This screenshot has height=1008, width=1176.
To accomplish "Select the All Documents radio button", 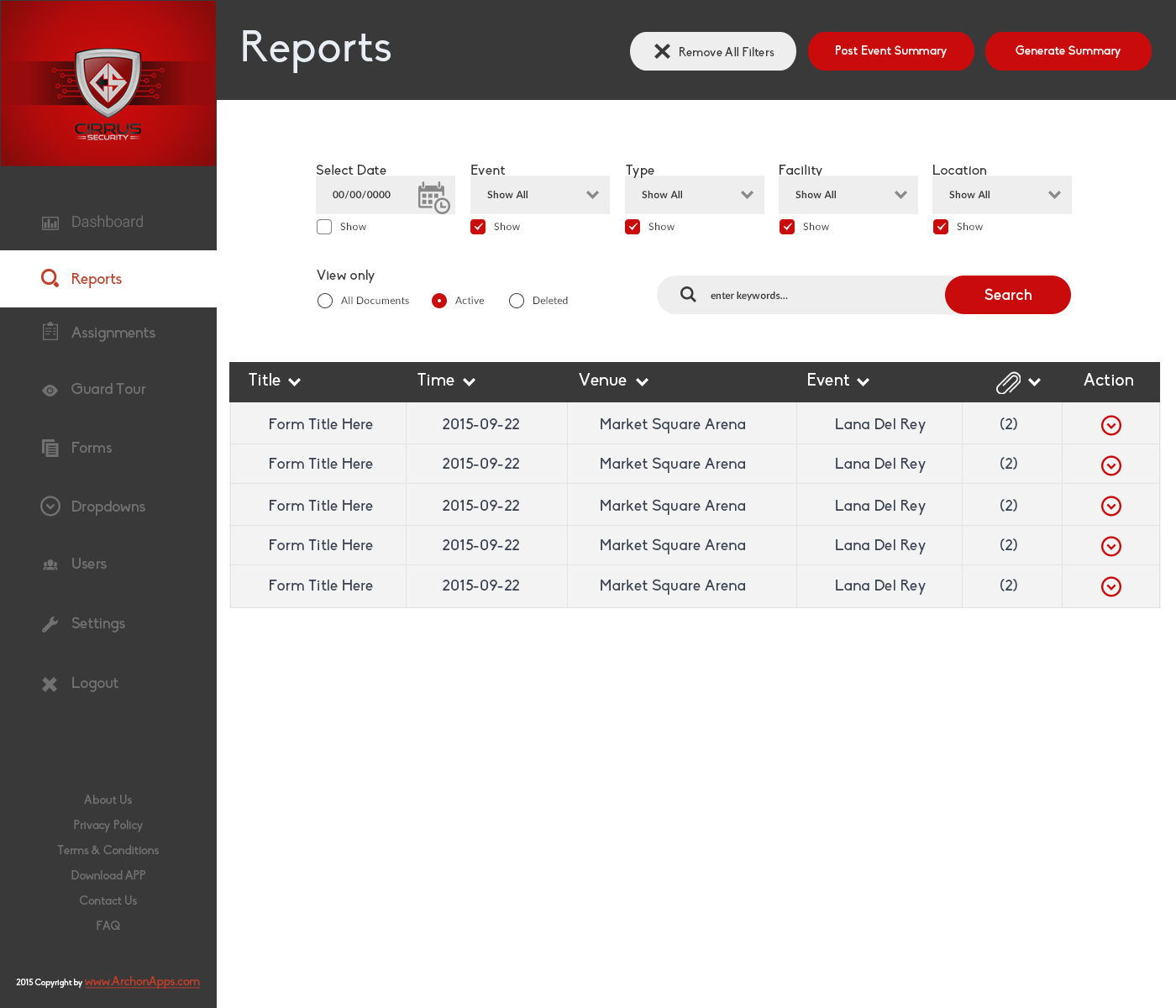I will coord(325,301).
